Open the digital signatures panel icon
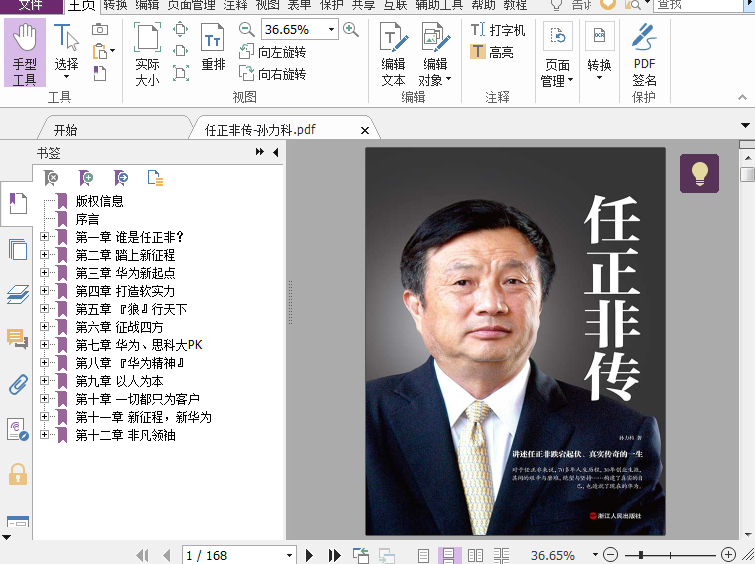755x564 pixels. click(x=18, y=430)
